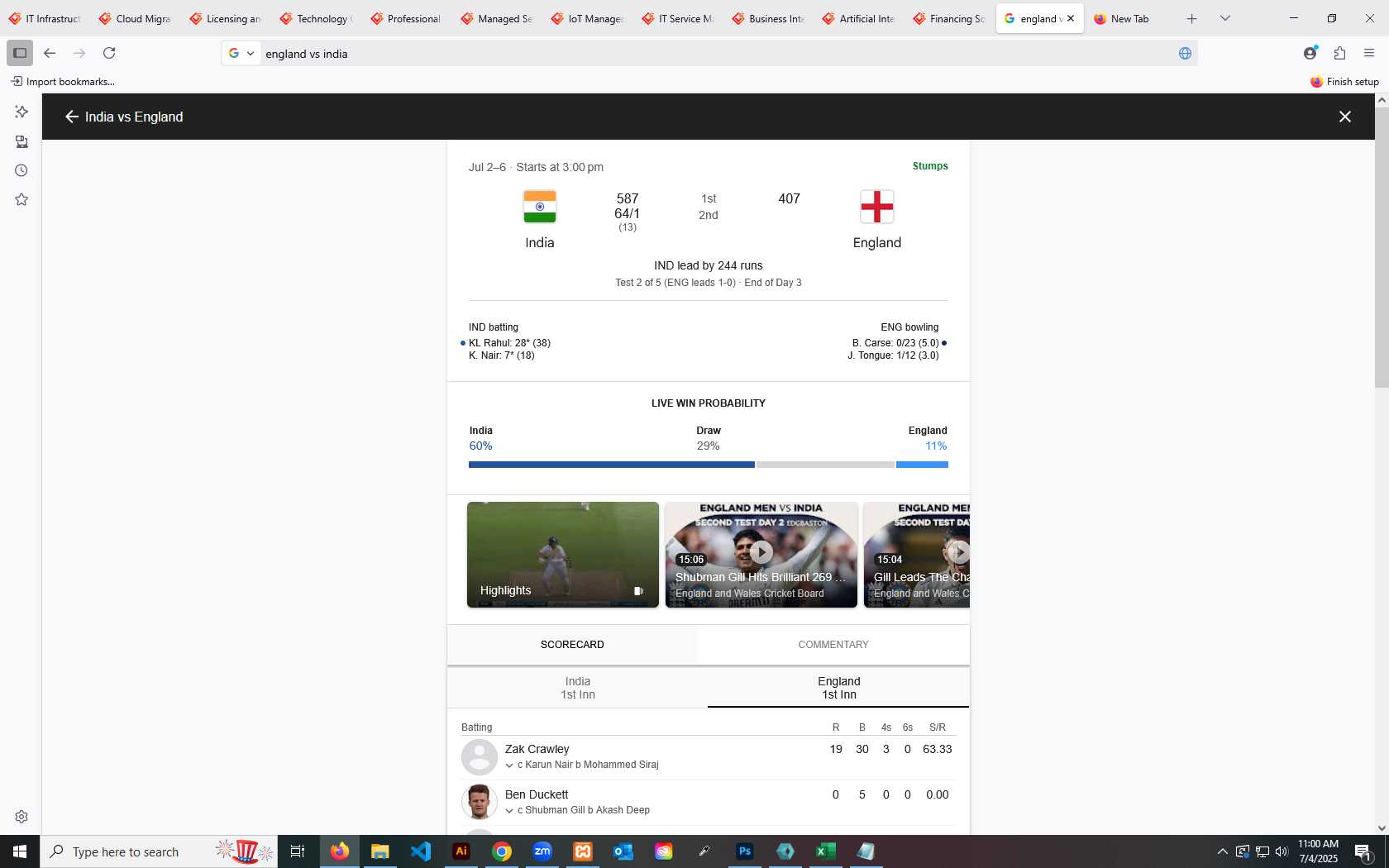Viewport: 1389px width, 868px height.
Task: Select England 1st Inn scorecard
Action: [x=839, y=688]
